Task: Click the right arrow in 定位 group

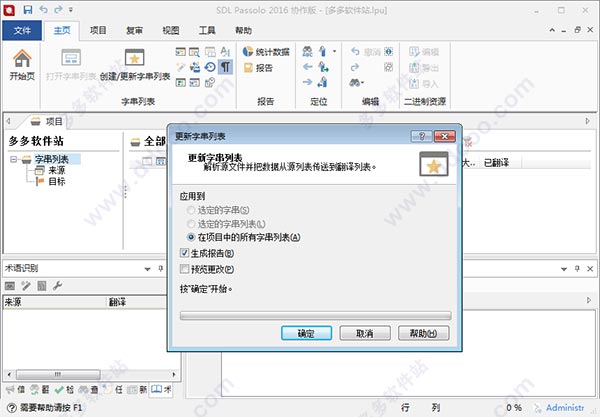Action: pos(307,82)
